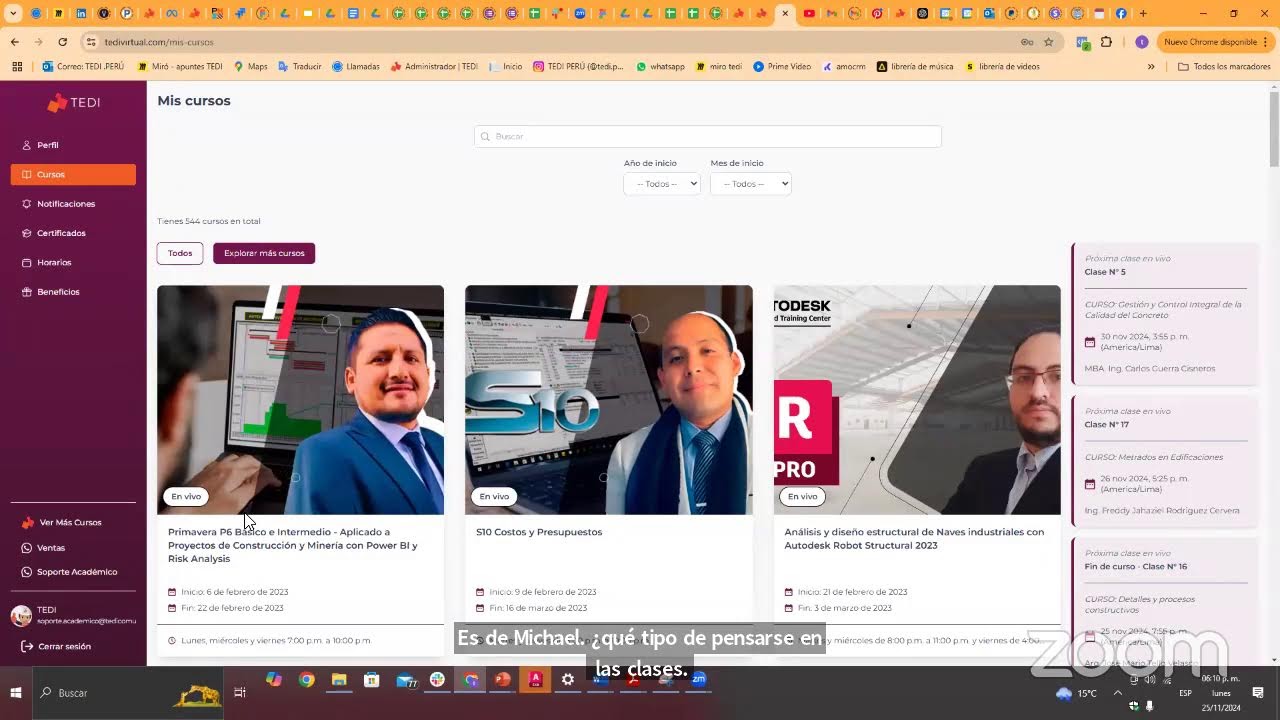
Task: Expand the hidden bookmarks chevron
Action: [x=1151, y=67]
